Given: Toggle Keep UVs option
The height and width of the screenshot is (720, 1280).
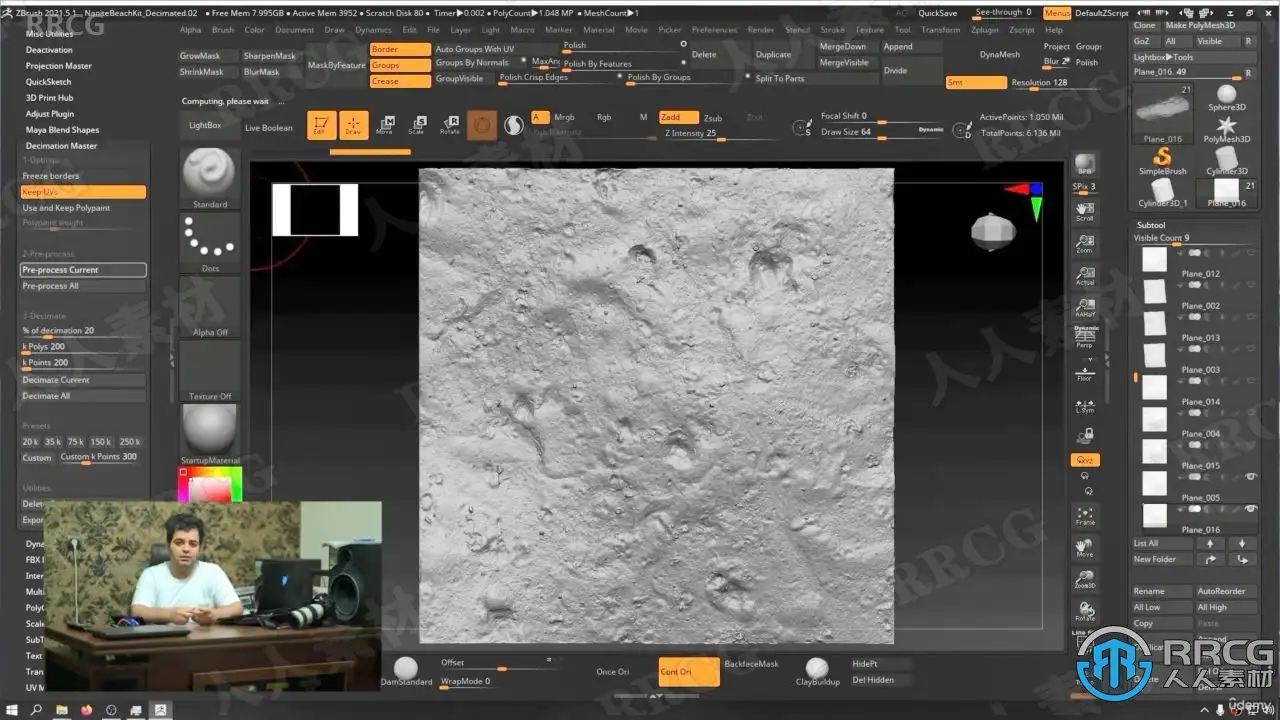Looking at the screenshot, I should tap(83, 192).
